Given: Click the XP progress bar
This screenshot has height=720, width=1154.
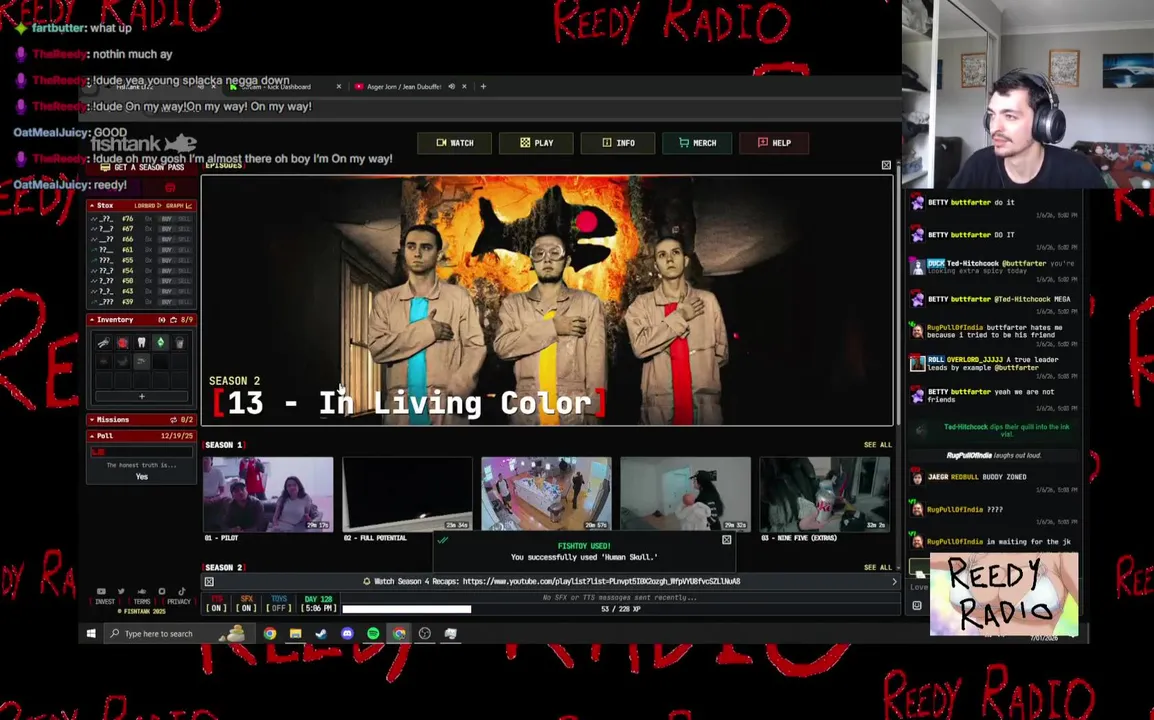Looking at the screenshot, I should (x=620, y=610).
